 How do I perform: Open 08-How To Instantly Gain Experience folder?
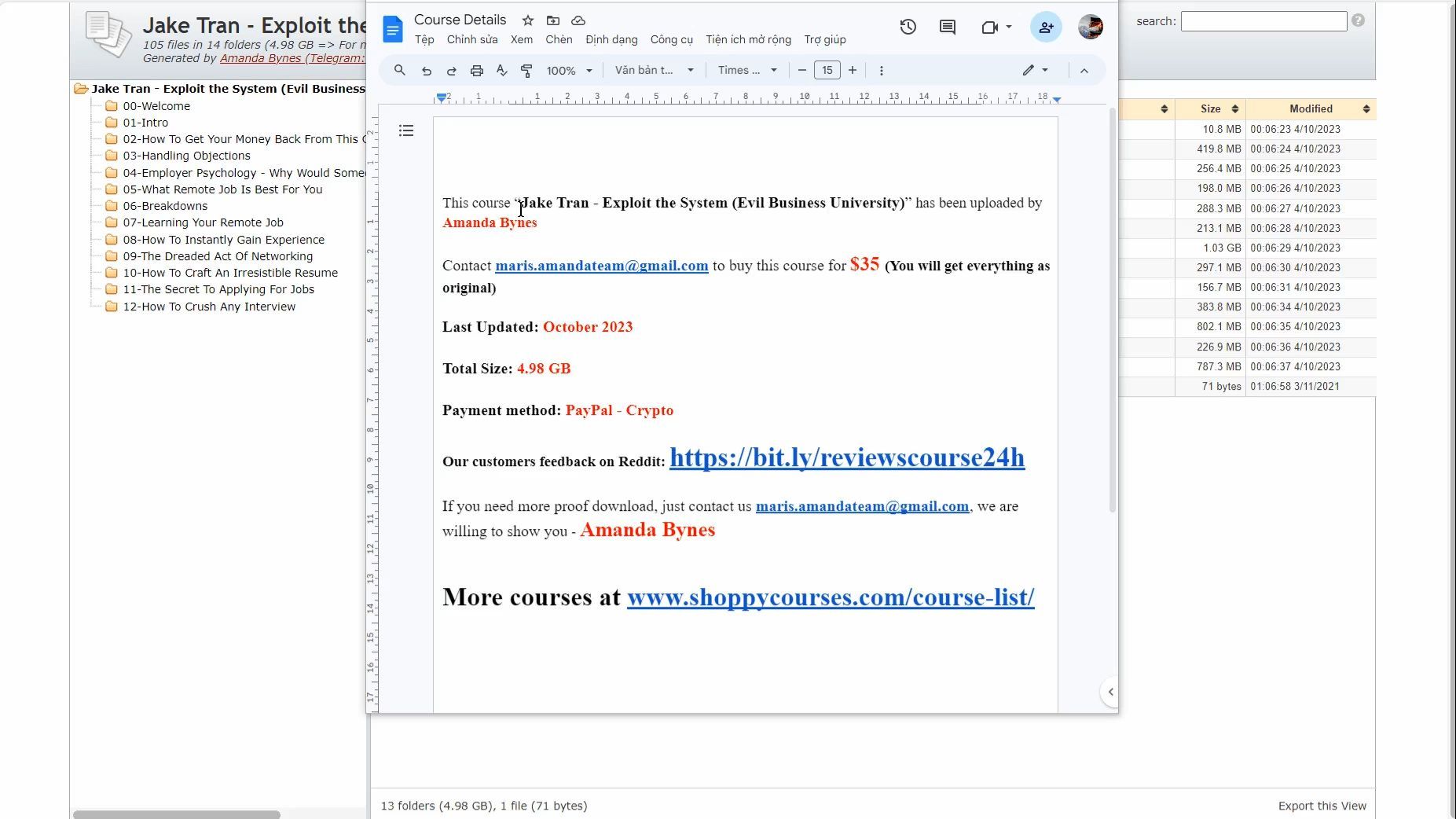point(223,240)
